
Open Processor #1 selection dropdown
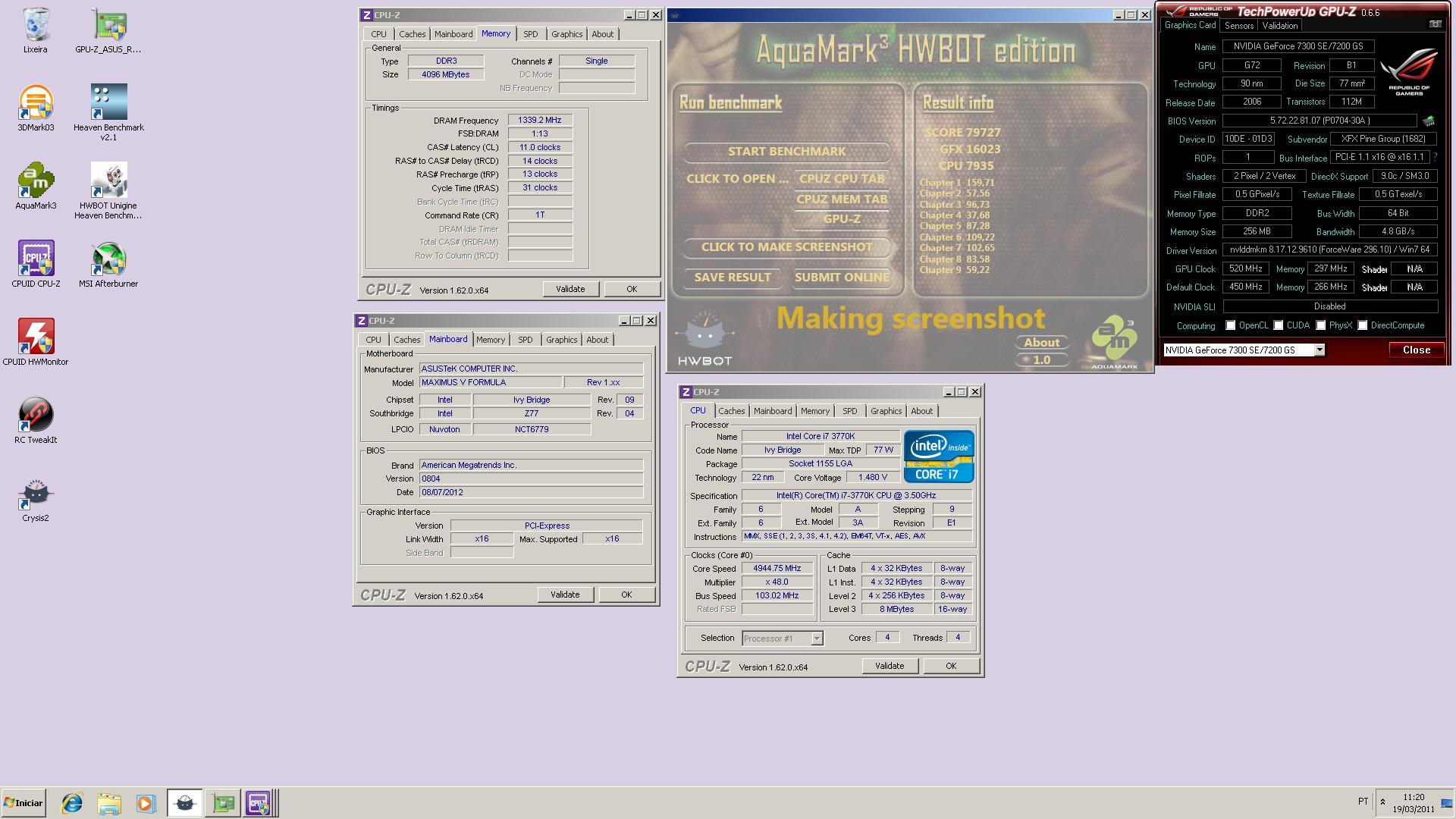(x=817, y=638)
